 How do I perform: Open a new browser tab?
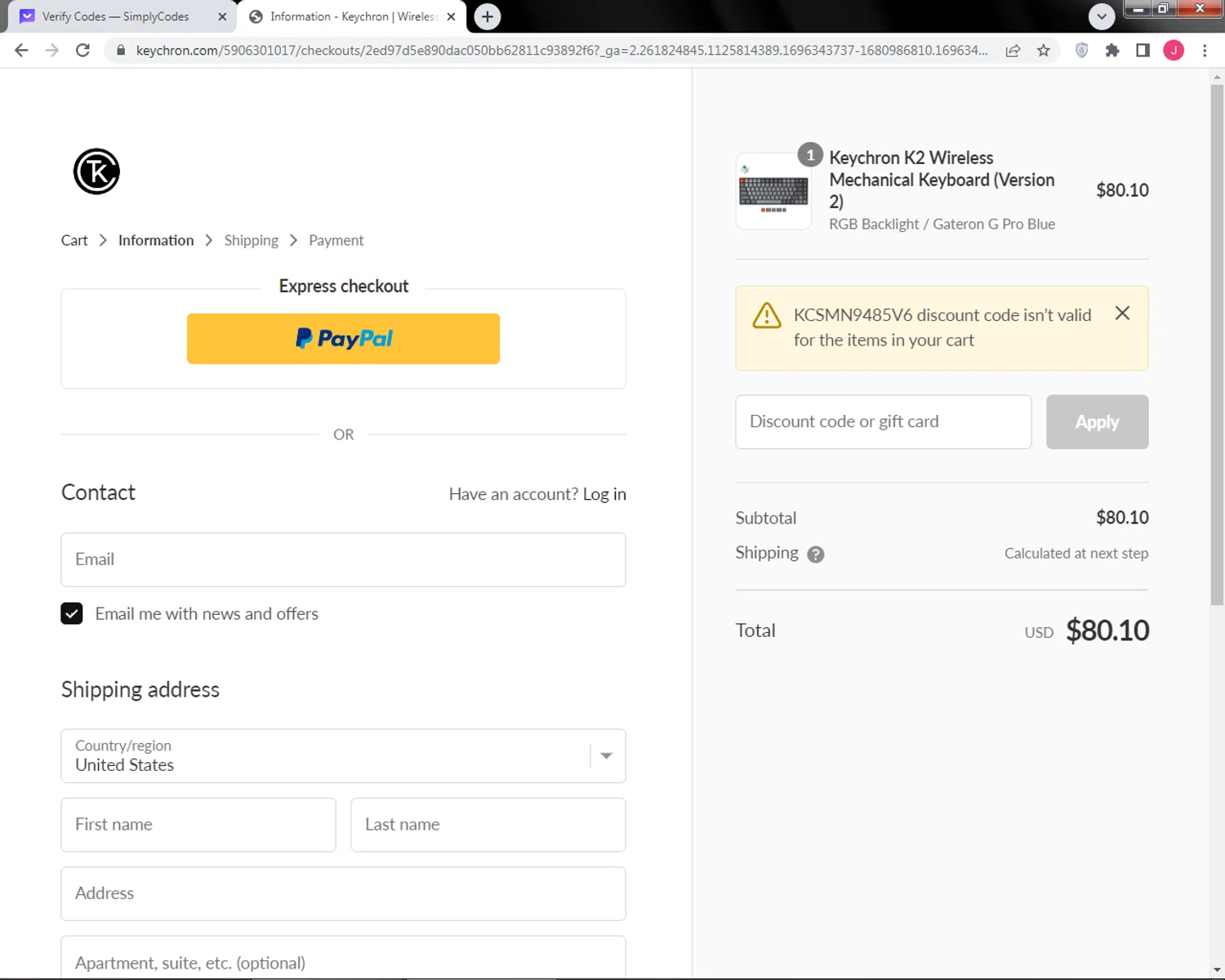[488, 16]
